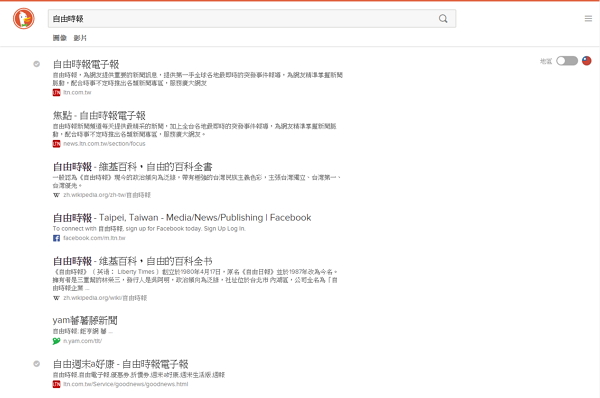The width and height of the screenshot is (600, 398).
Task: Click snippet text mentioning Liberty Times
Action: (195, 280)
